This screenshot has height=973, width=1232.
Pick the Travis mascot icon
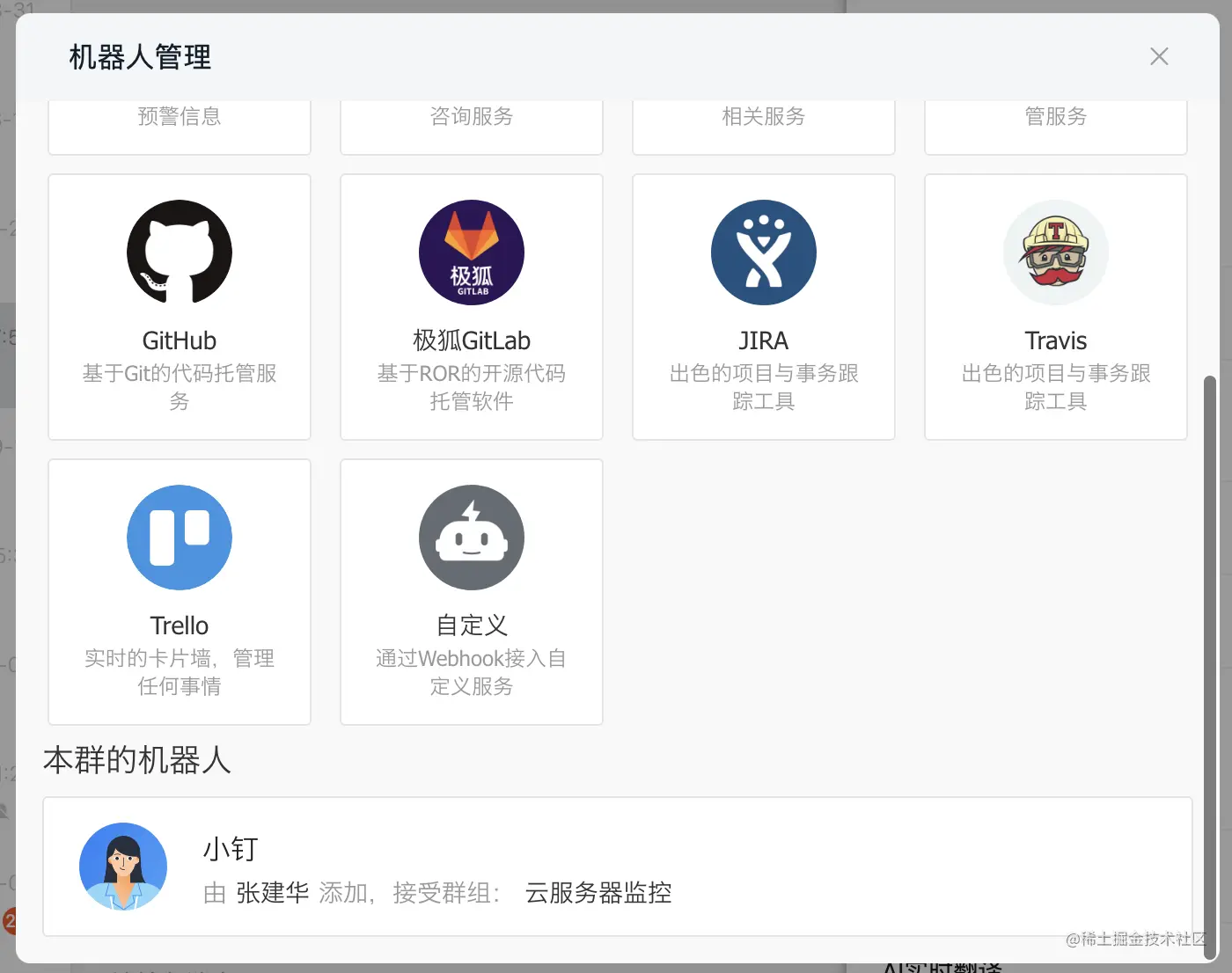click(x=1056, y=252)
